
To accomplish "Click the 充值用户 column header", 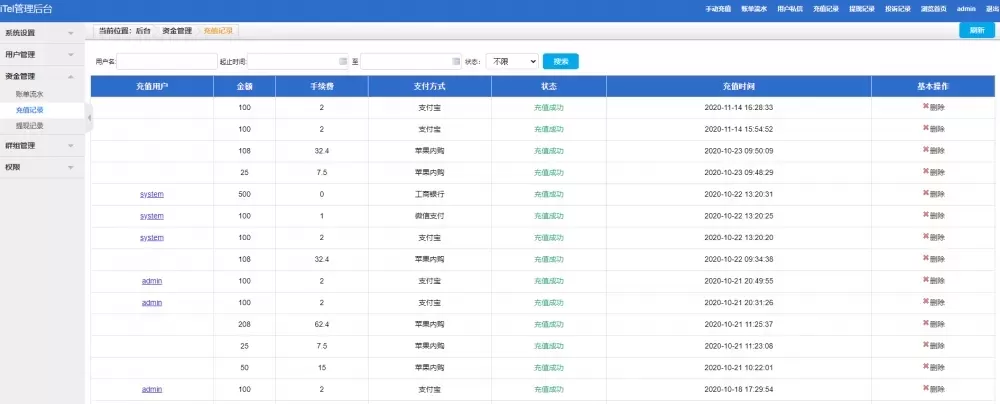I will (152, 86).
